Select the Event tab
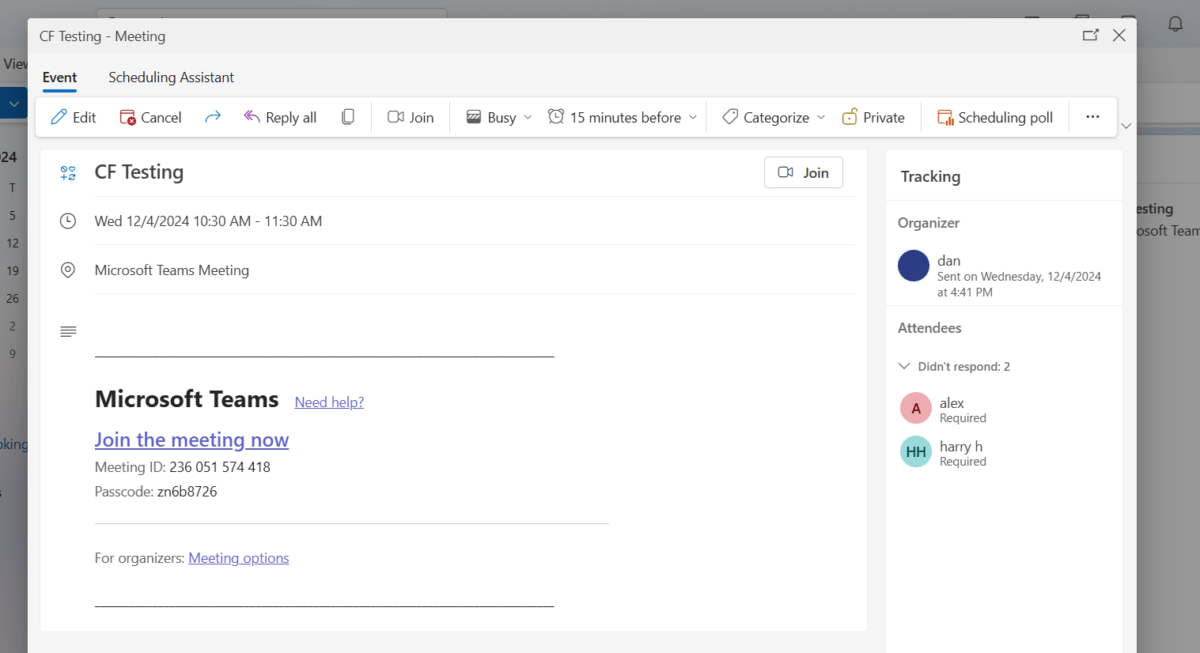The image size is (1200, 653). pos(60,77)
